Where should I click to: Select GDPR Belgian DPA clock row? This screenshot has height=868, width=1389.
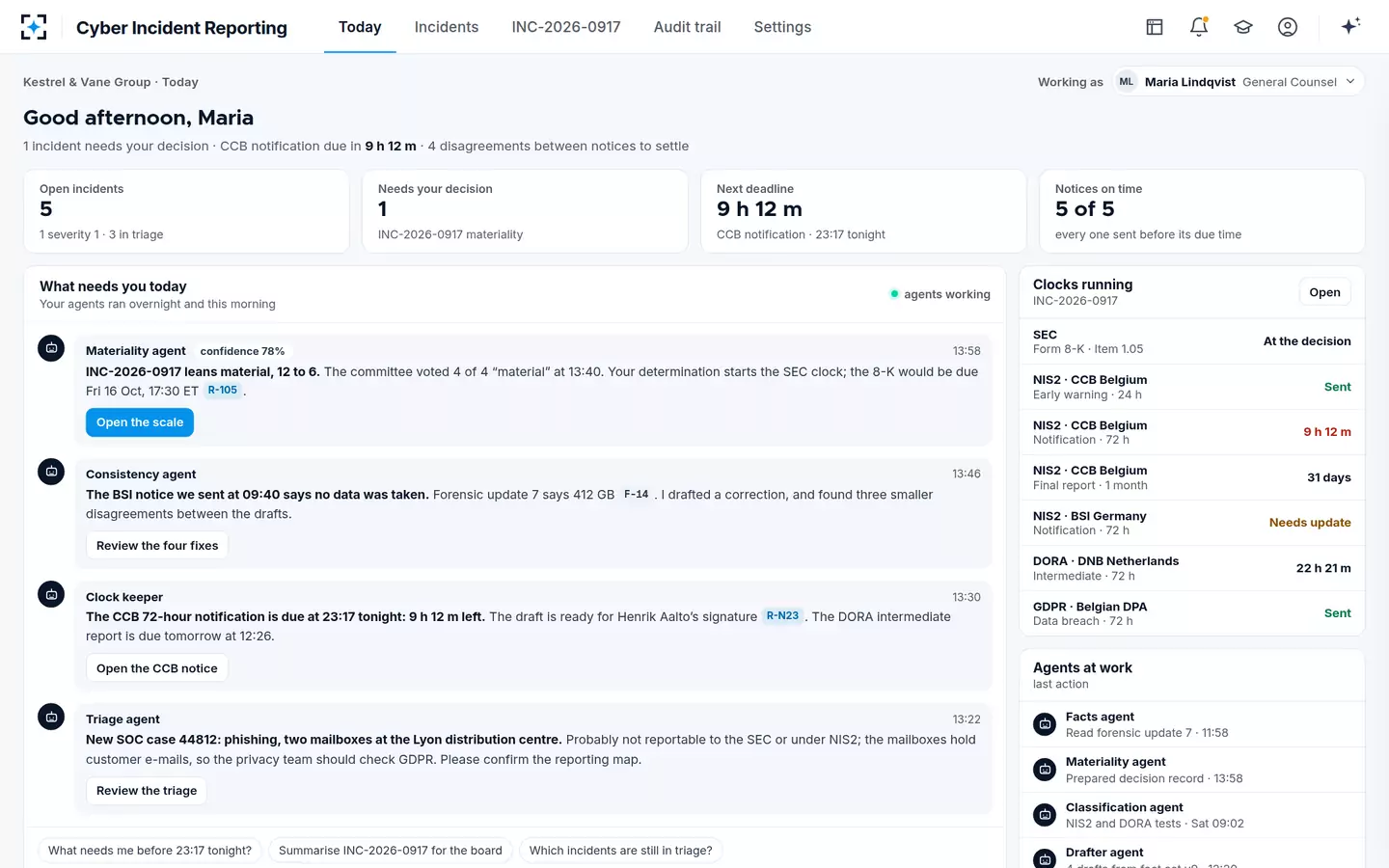[1192, 613]
